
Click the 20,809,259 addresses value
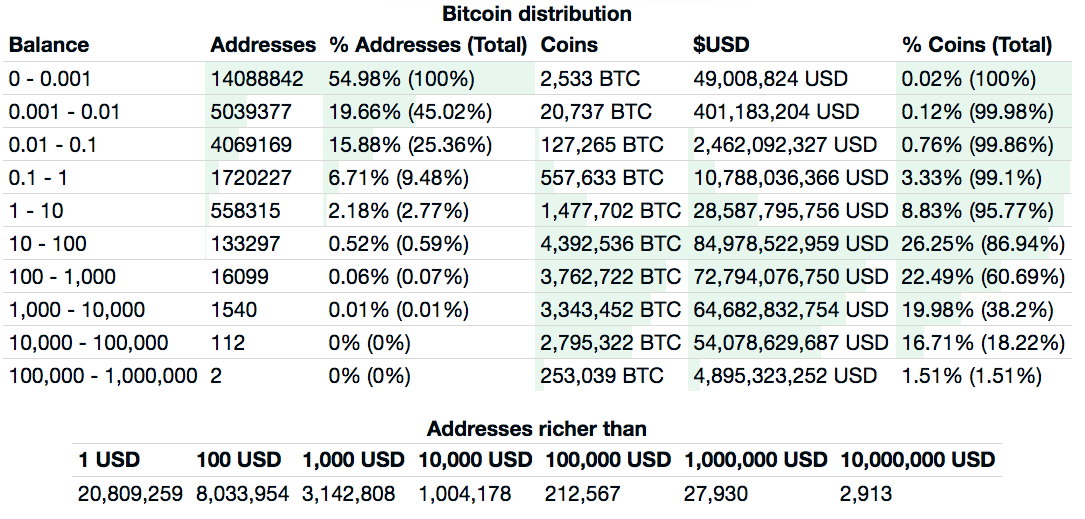(131, 493)
